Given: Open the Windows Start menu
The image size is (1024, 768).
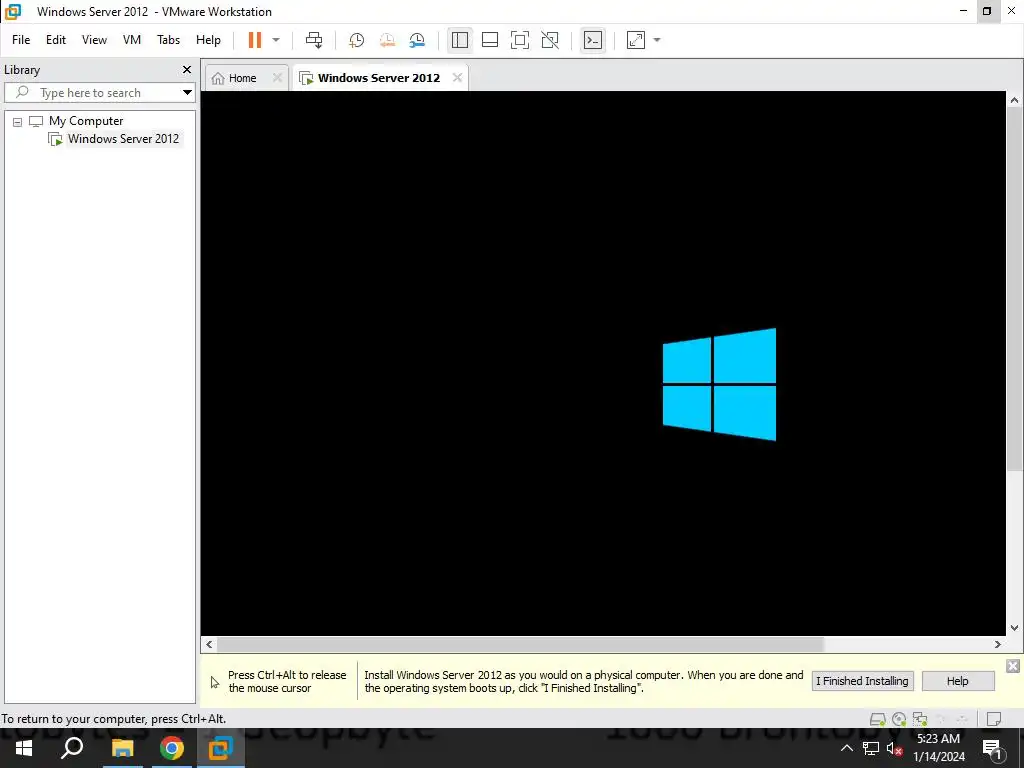Looking at the screenshot, I should 24,748.
